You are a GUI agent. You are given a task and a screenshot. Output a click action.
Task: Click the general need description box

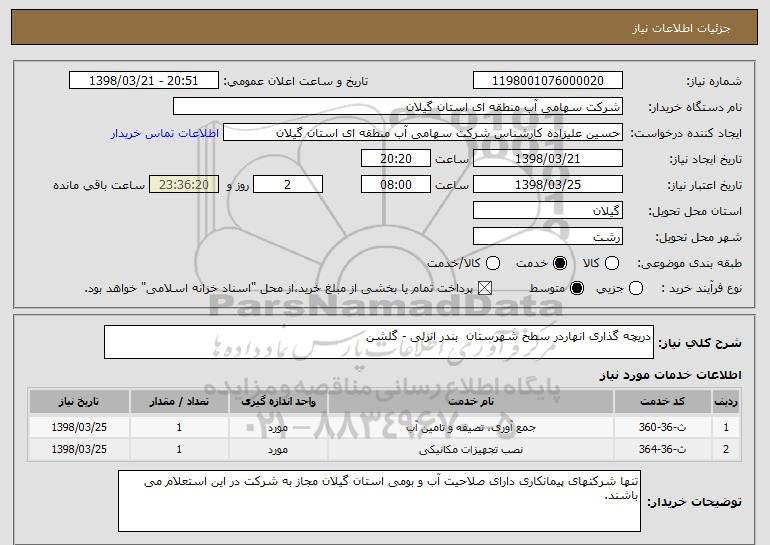pyautogui.click(x=379, y=342)
